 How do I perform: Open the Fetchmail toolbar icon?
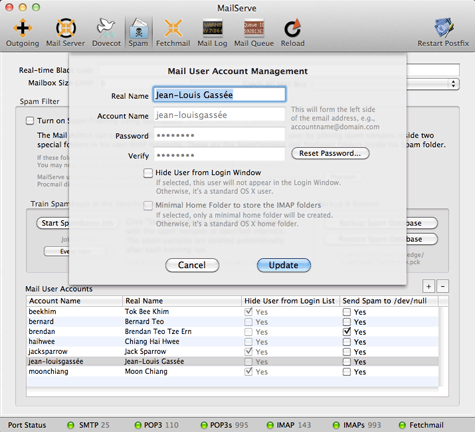173,28
